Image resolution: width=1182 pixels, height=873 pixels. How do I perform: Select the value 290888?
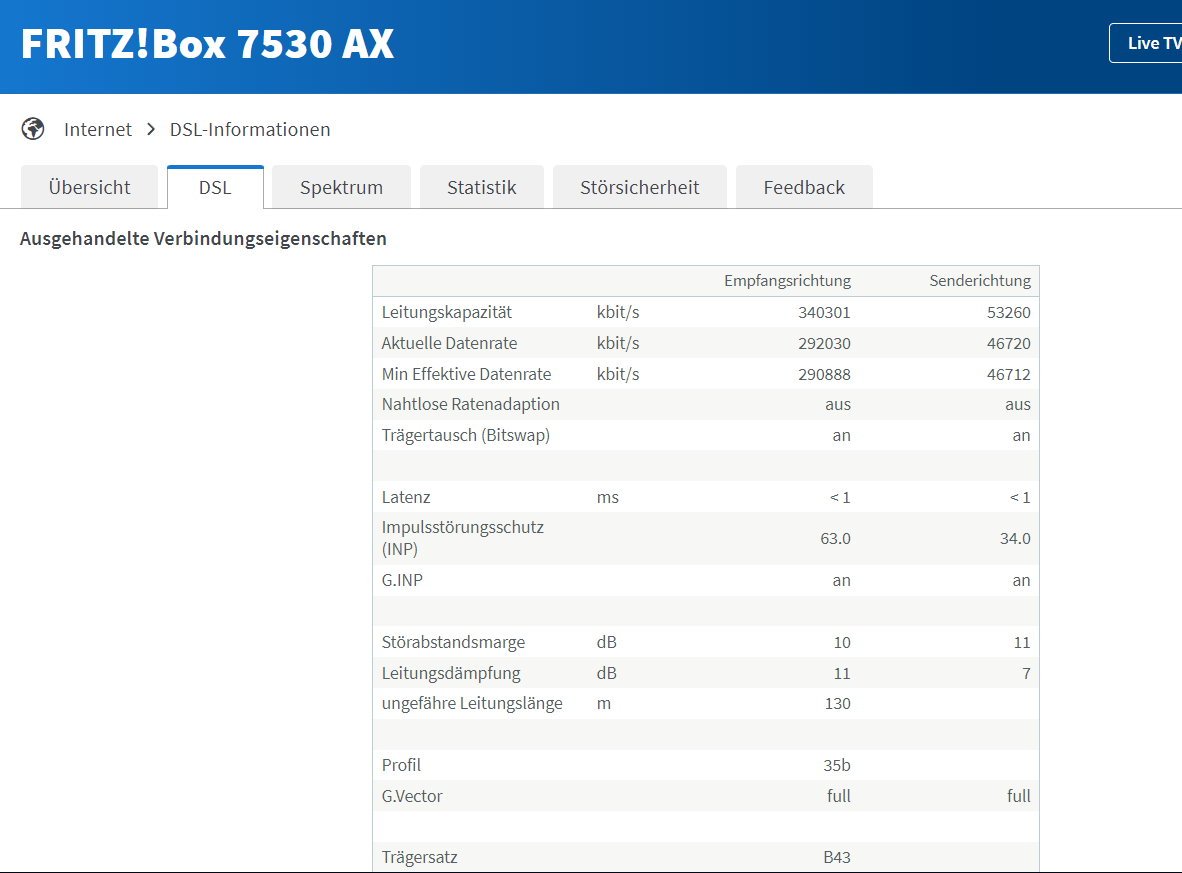click(x=824, y=374)
